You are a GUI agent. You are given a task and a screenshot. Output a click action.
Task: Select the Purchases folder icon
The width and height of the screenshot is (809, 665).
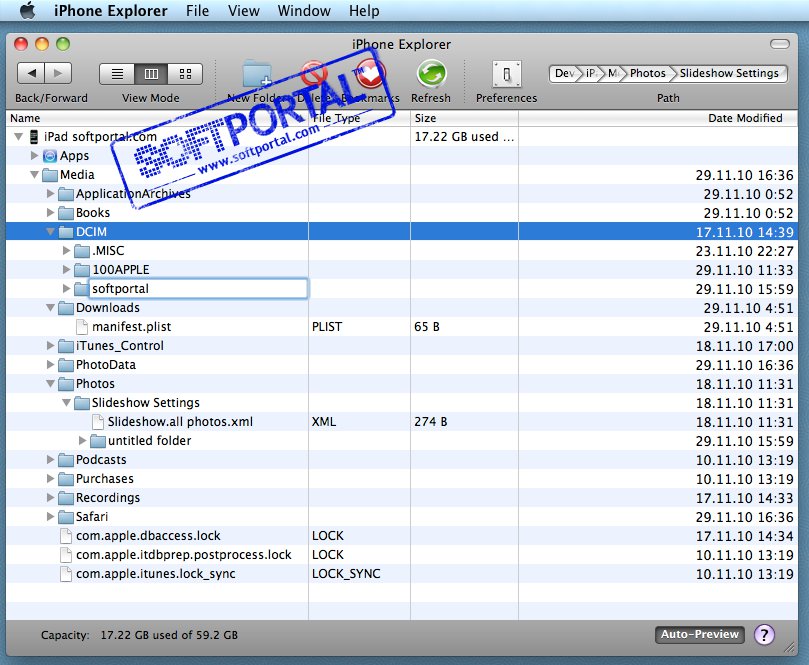point(66,479)
